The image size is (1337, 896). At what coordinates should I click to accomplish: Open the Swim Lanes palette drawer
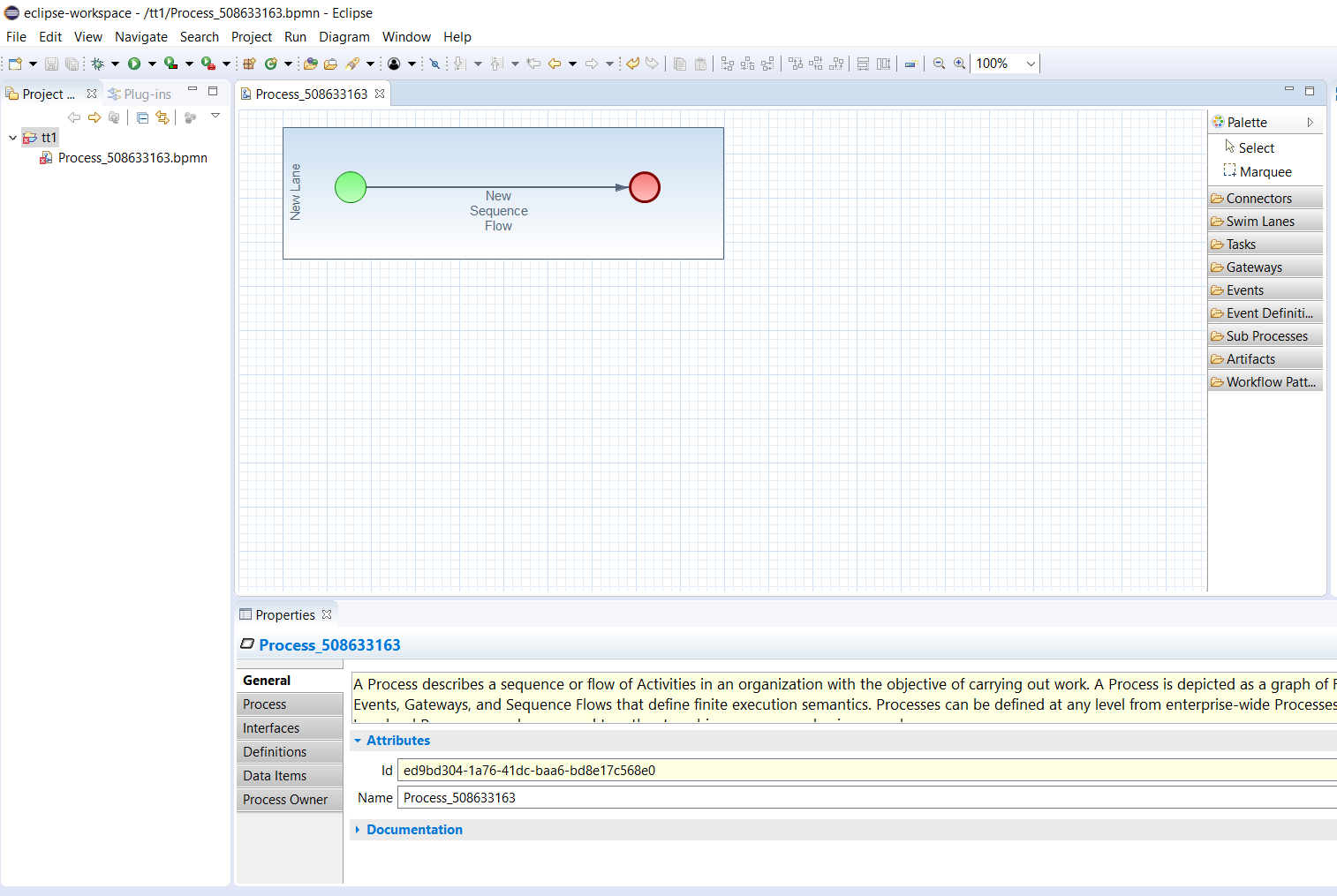click(1265, 221)
